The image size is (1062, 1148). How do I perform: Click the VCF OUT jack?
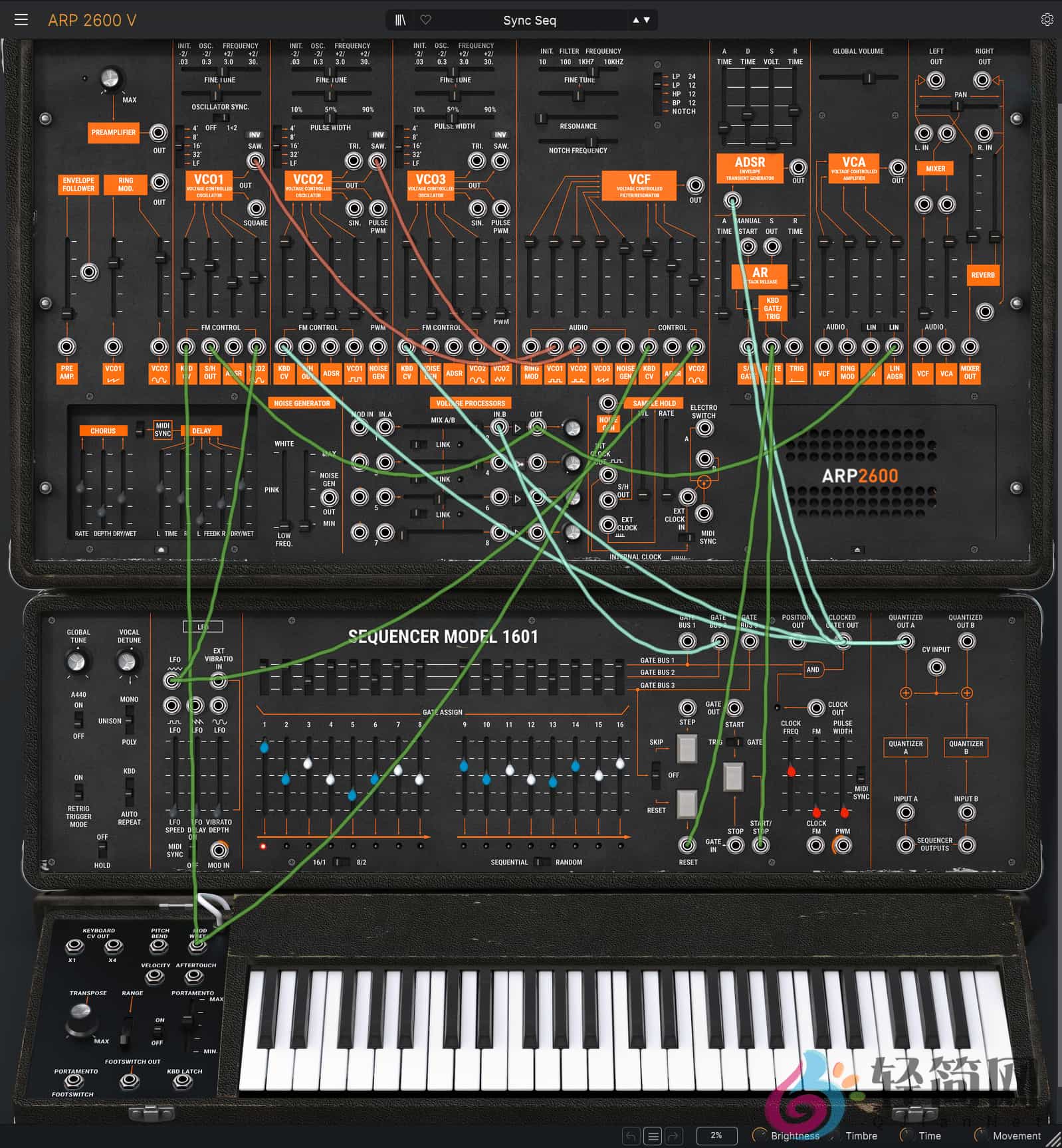point(695,185)
